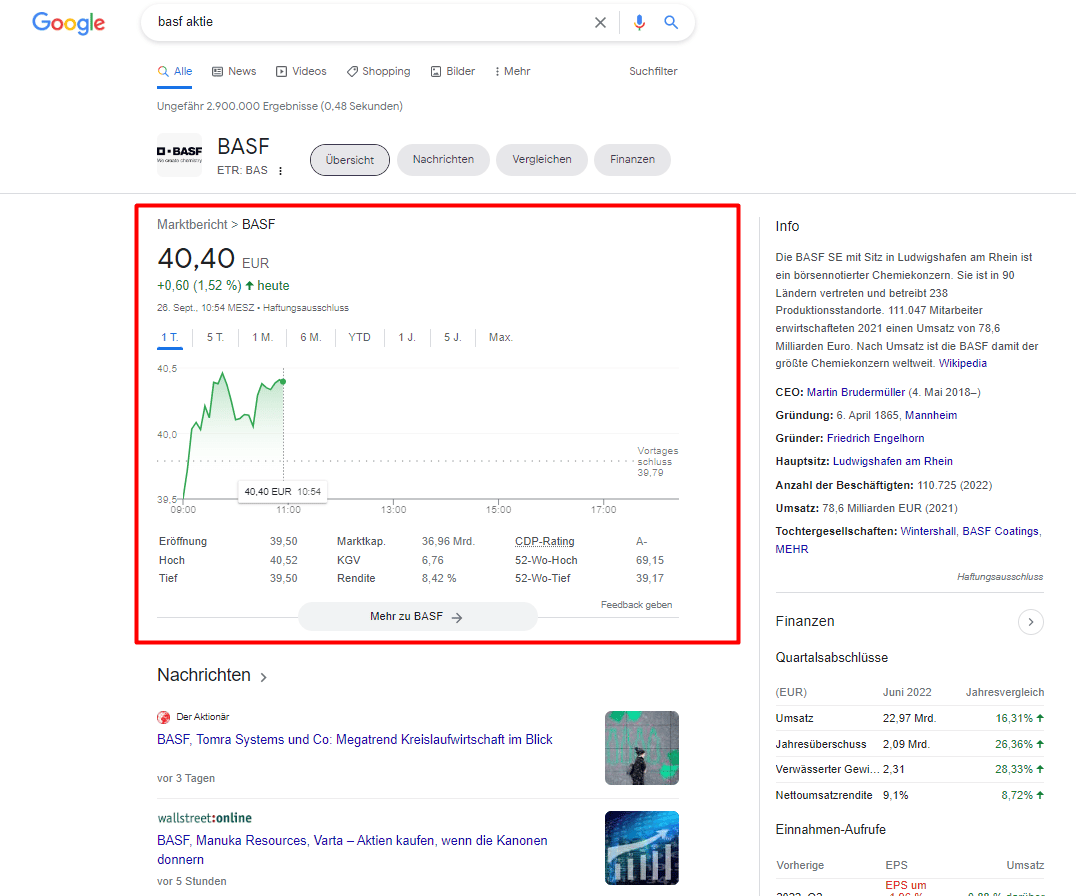The width and height of the screenshot is (1076, 896).
Task: Click the MEHR link under Tochtergesellschaften
Action: [x=792, y=550]
